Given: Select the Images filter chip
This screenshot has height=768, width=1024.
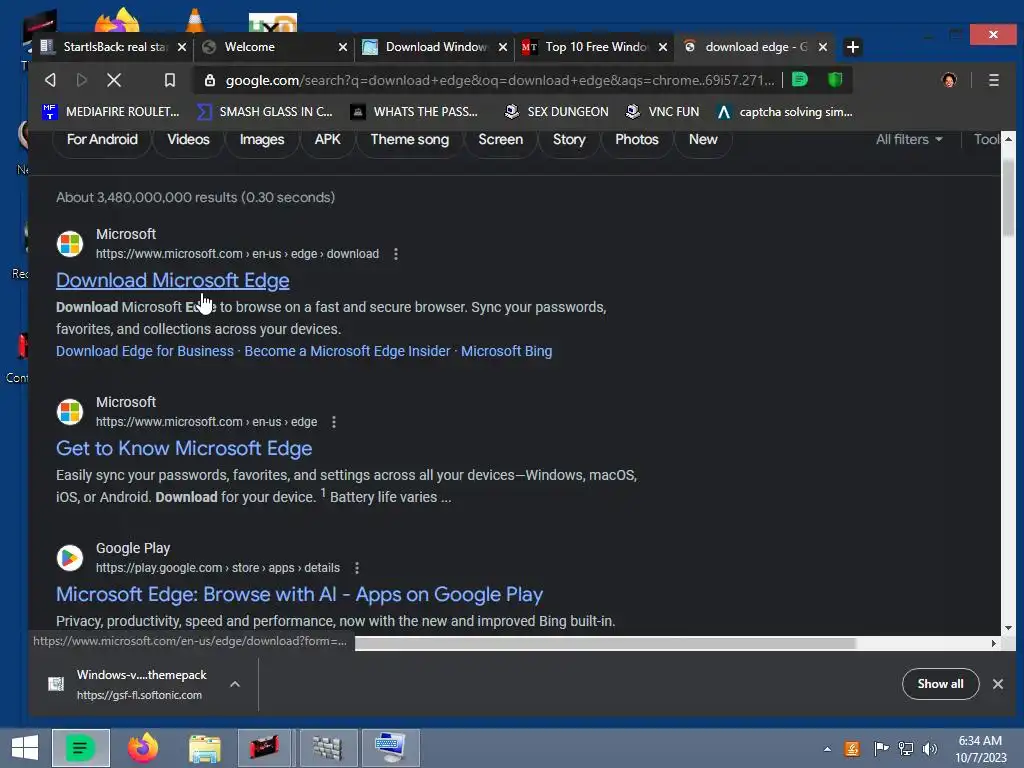Looking at the screenshot, I should 262,140.
